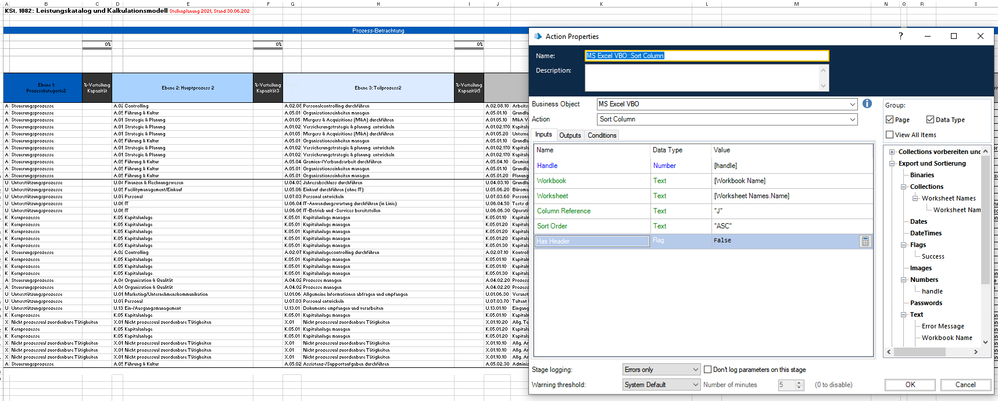998x401 pixels.
Task: Click the Name text field
Action: click(x=706, y=56)
